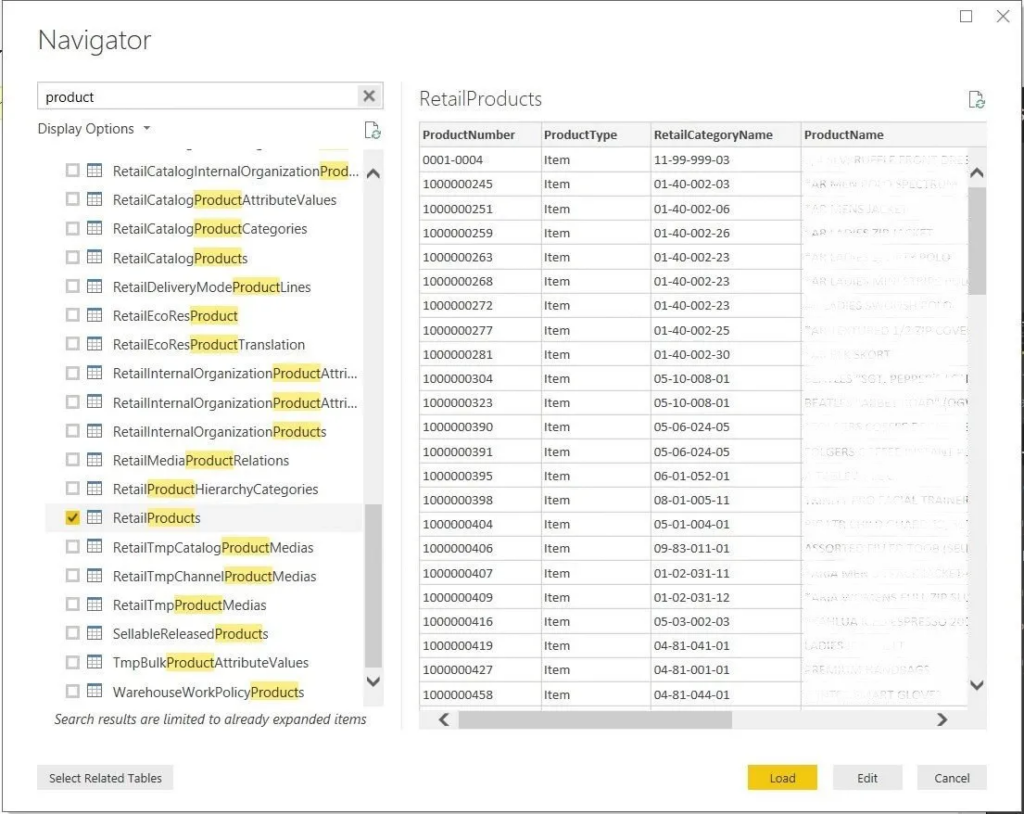This screenshot has height=814, width=1024.
Task: Click the horizontal scrollbar thumb of preview
Action: click(595, 719)
